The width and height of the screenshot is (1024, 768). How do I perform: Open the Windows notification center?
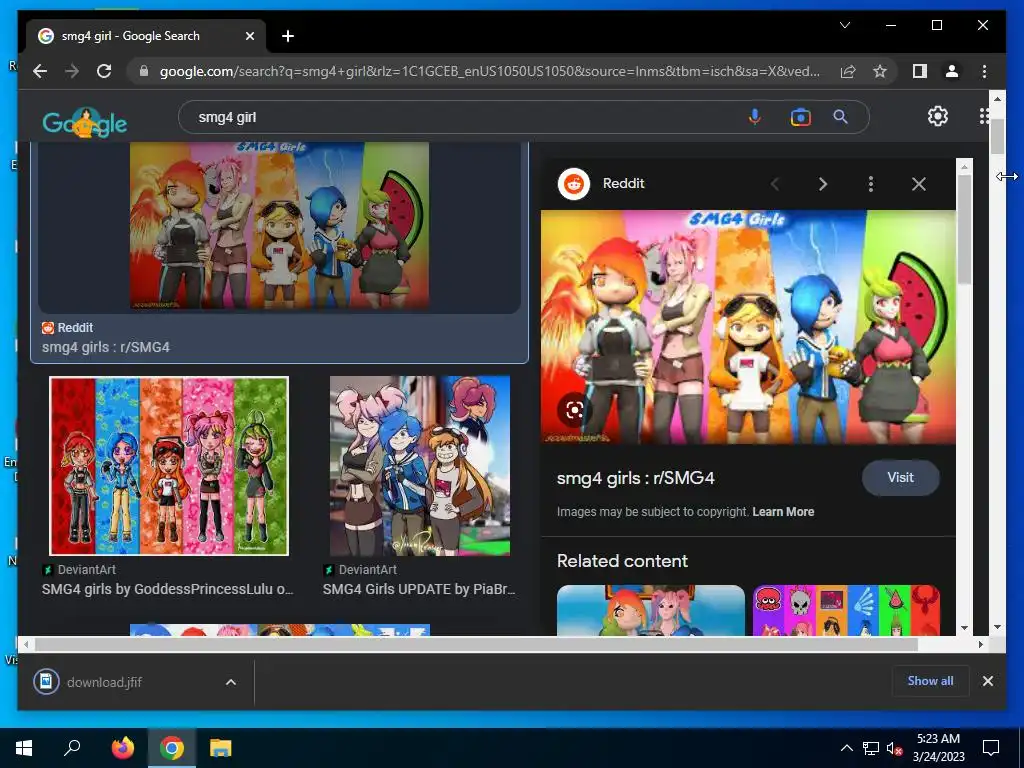click(991, 748)
